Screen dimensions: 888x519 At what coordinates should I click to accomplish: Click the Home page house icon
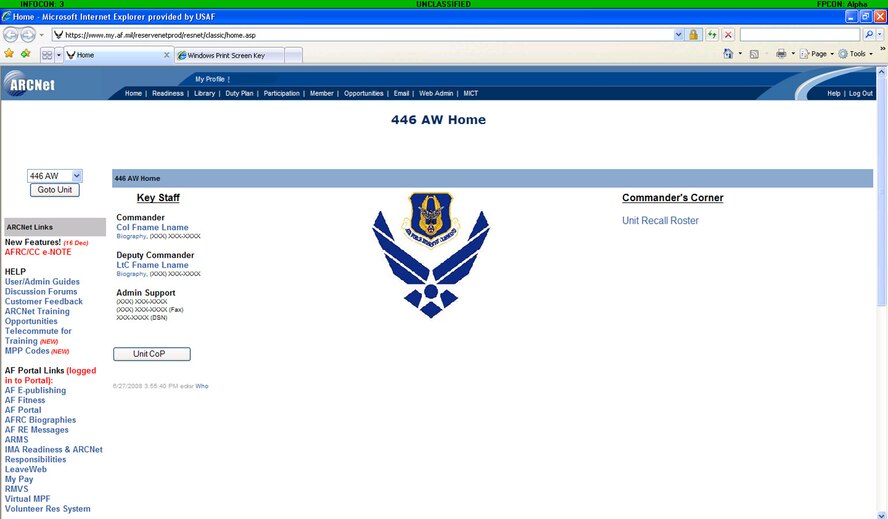728,54
